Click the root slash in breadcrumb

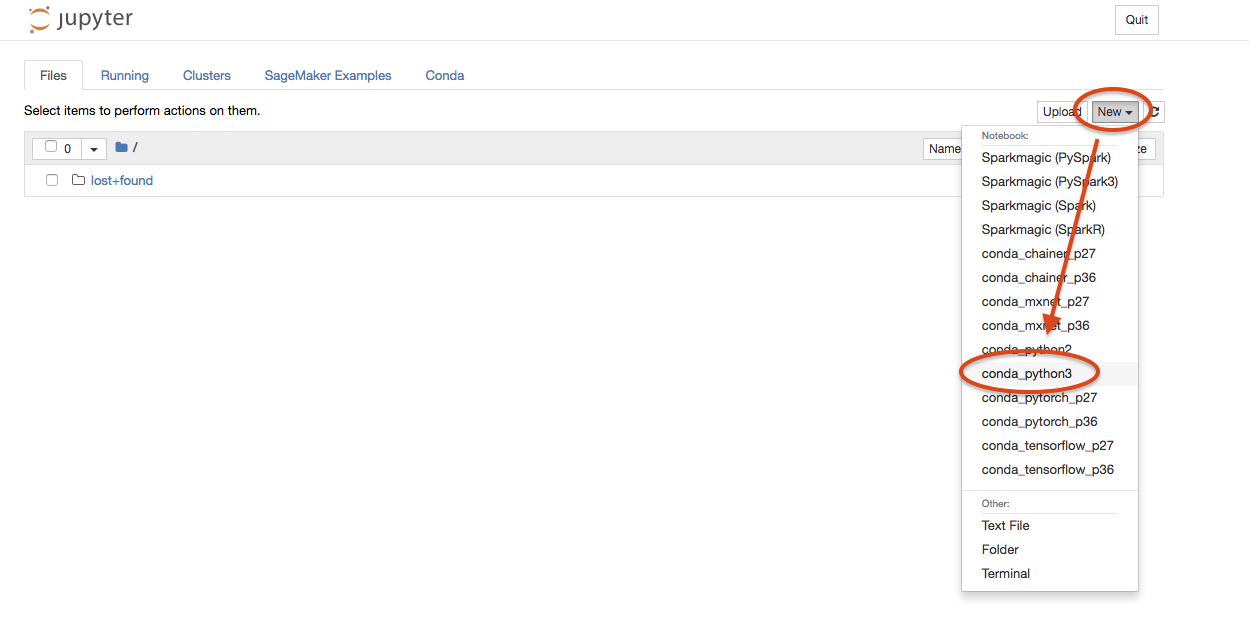(135, 148)
